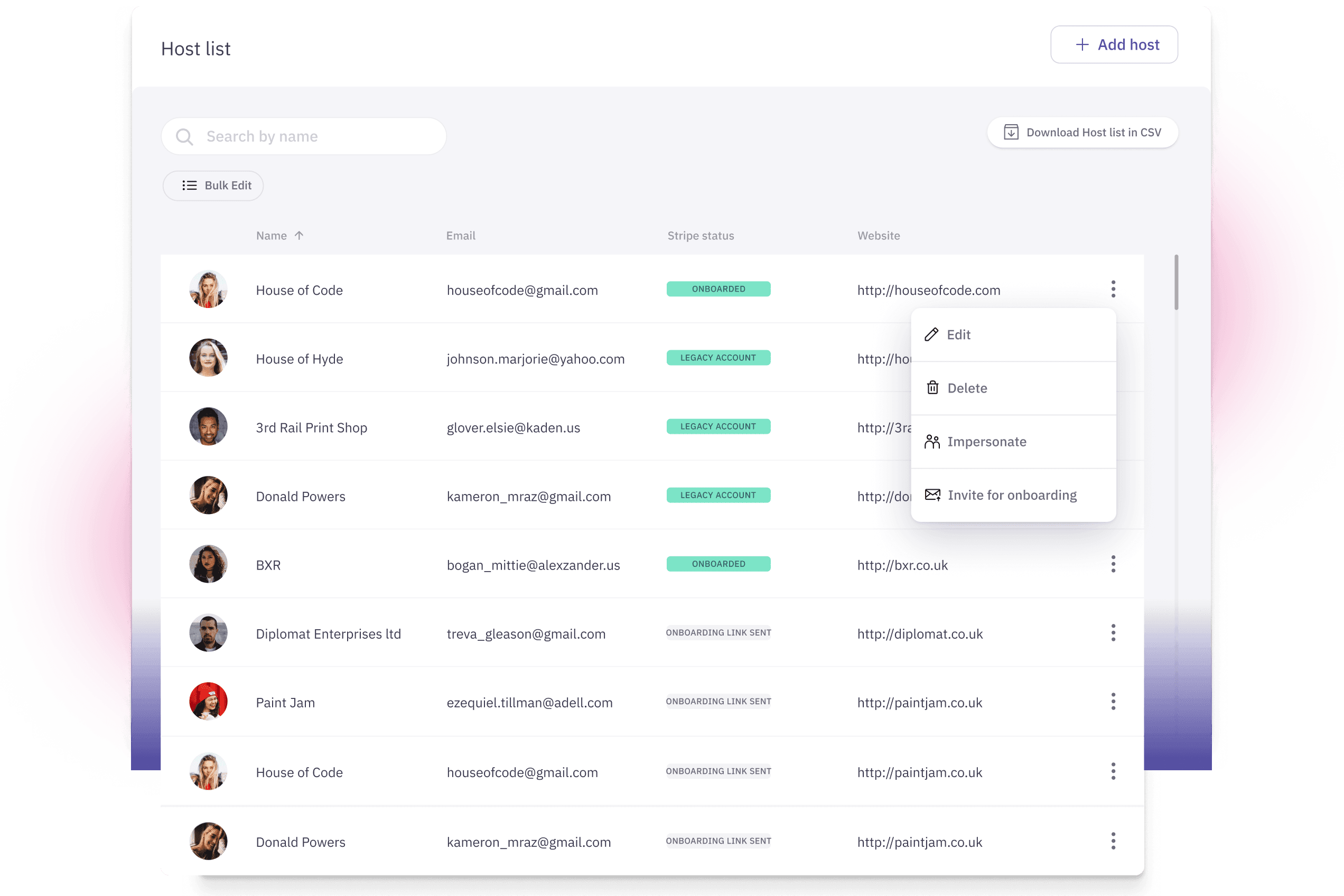Image resolution: width=1344 pixels, height=896 pixels.
Task: Open three-dot menu for last Donald Powers row
Action: click(x=1113, y=841)
